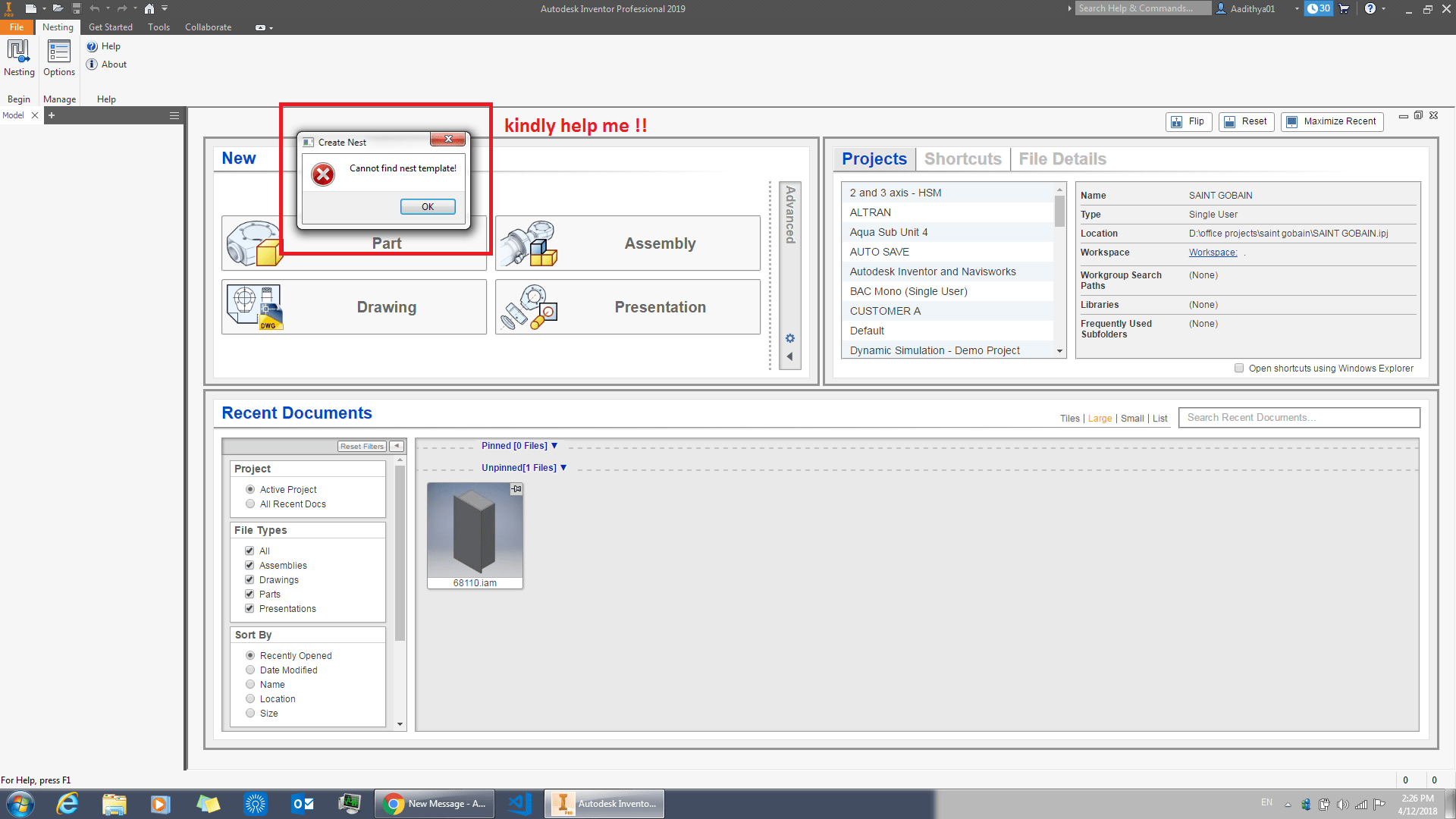Create a new Presentation file
1456x819 pixels.
pos(628,307)
